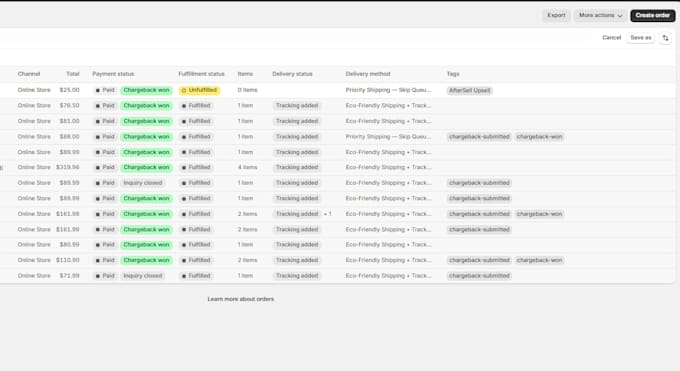Screen dimensions: 680x371
Task: Click the $319.96 order total
Action: [x=68, y=167]
